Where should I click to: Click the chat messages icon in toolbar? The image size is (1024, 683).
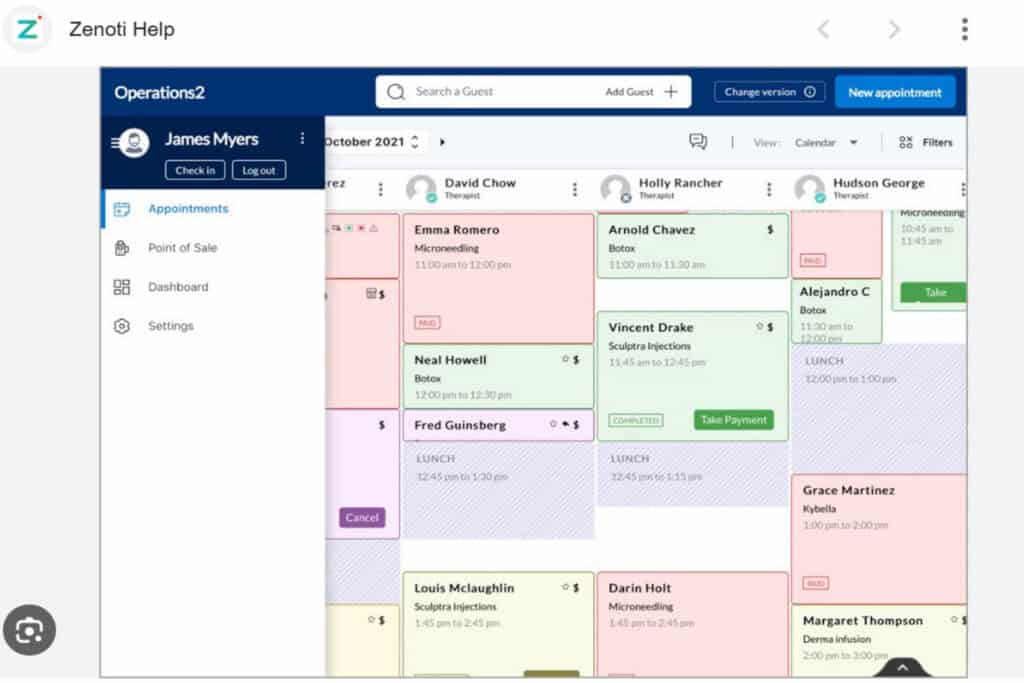point(698,142)
